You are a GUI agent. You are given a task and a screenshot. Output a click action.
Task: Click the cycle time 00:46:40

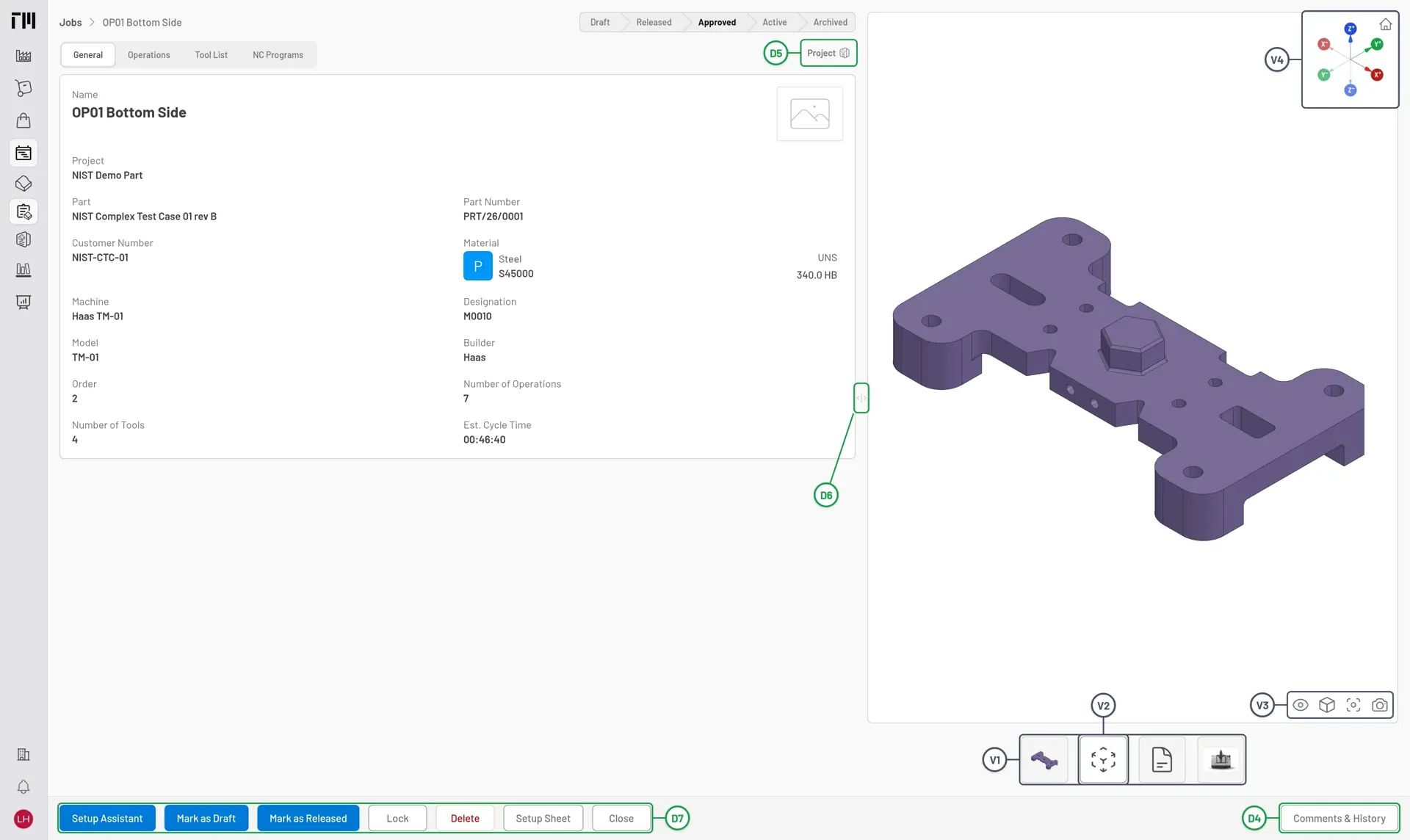[x=485, y=440]
